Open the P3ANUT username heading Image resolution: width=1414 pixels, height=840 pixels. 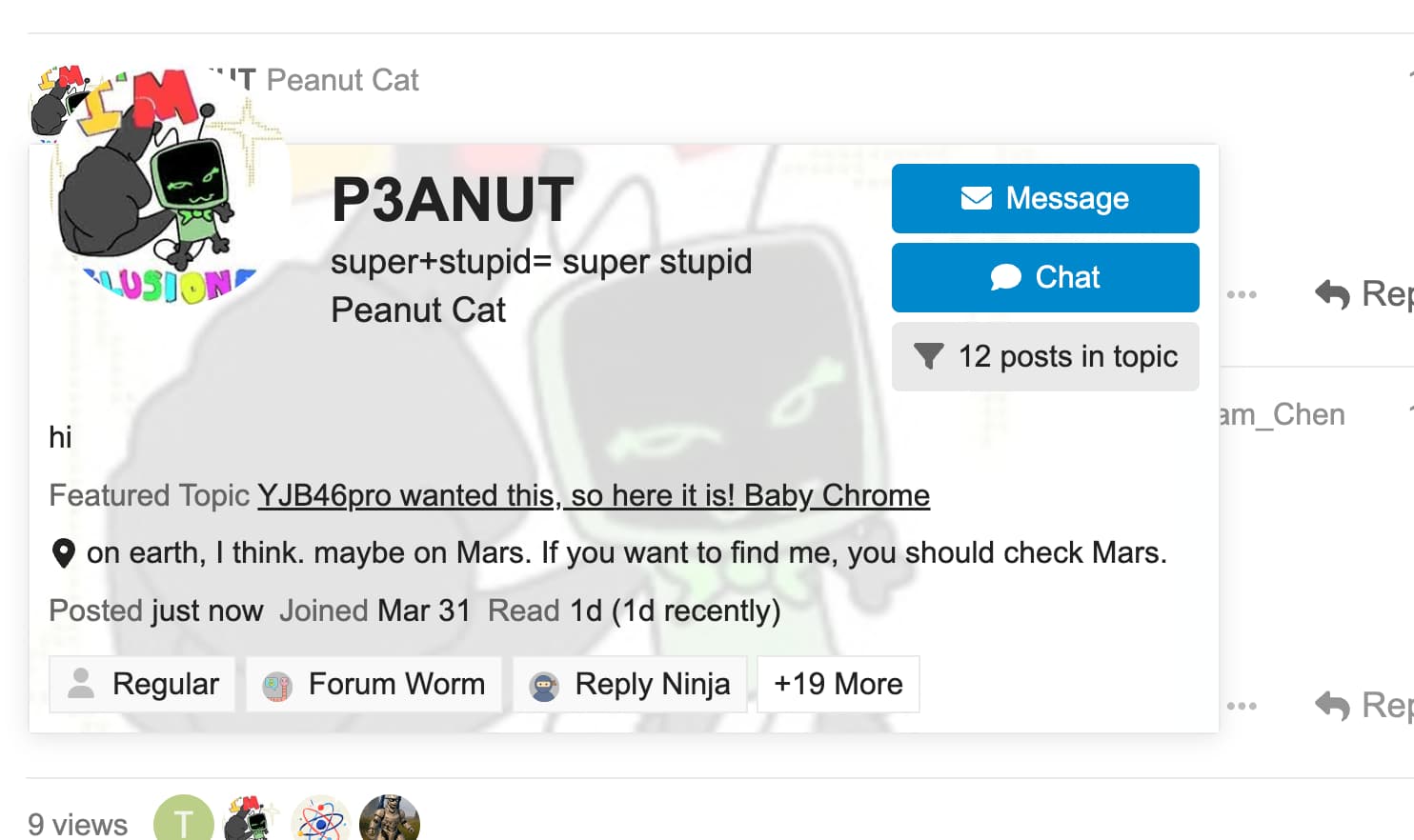coord(452,200)
